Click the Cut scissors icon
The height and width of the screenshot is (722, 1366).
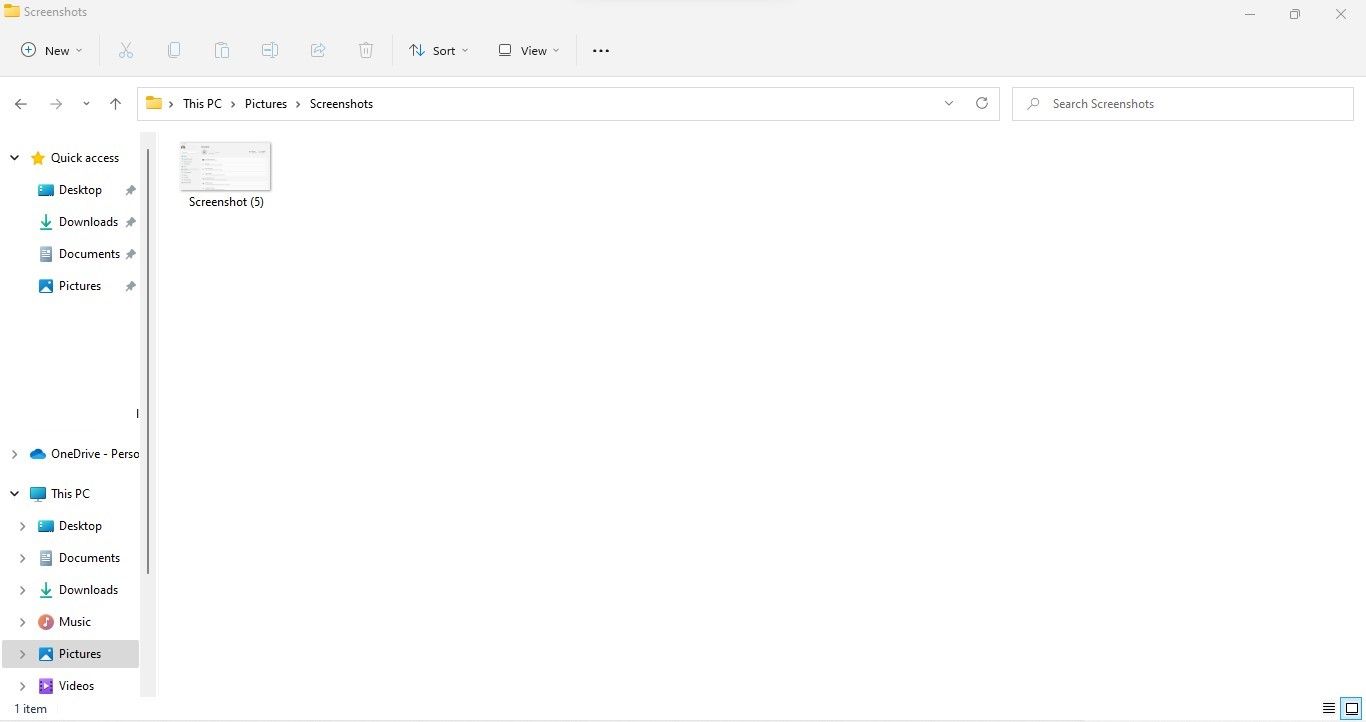pyautogui.click(x=126, y=50)
